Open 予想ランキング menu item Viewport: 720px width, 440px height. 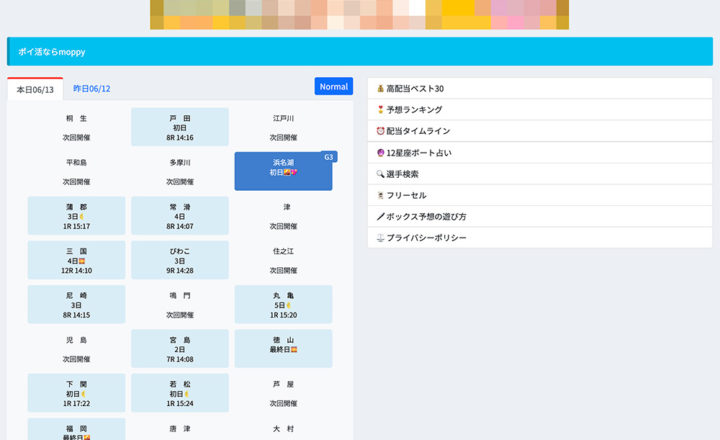pos(540,109)
